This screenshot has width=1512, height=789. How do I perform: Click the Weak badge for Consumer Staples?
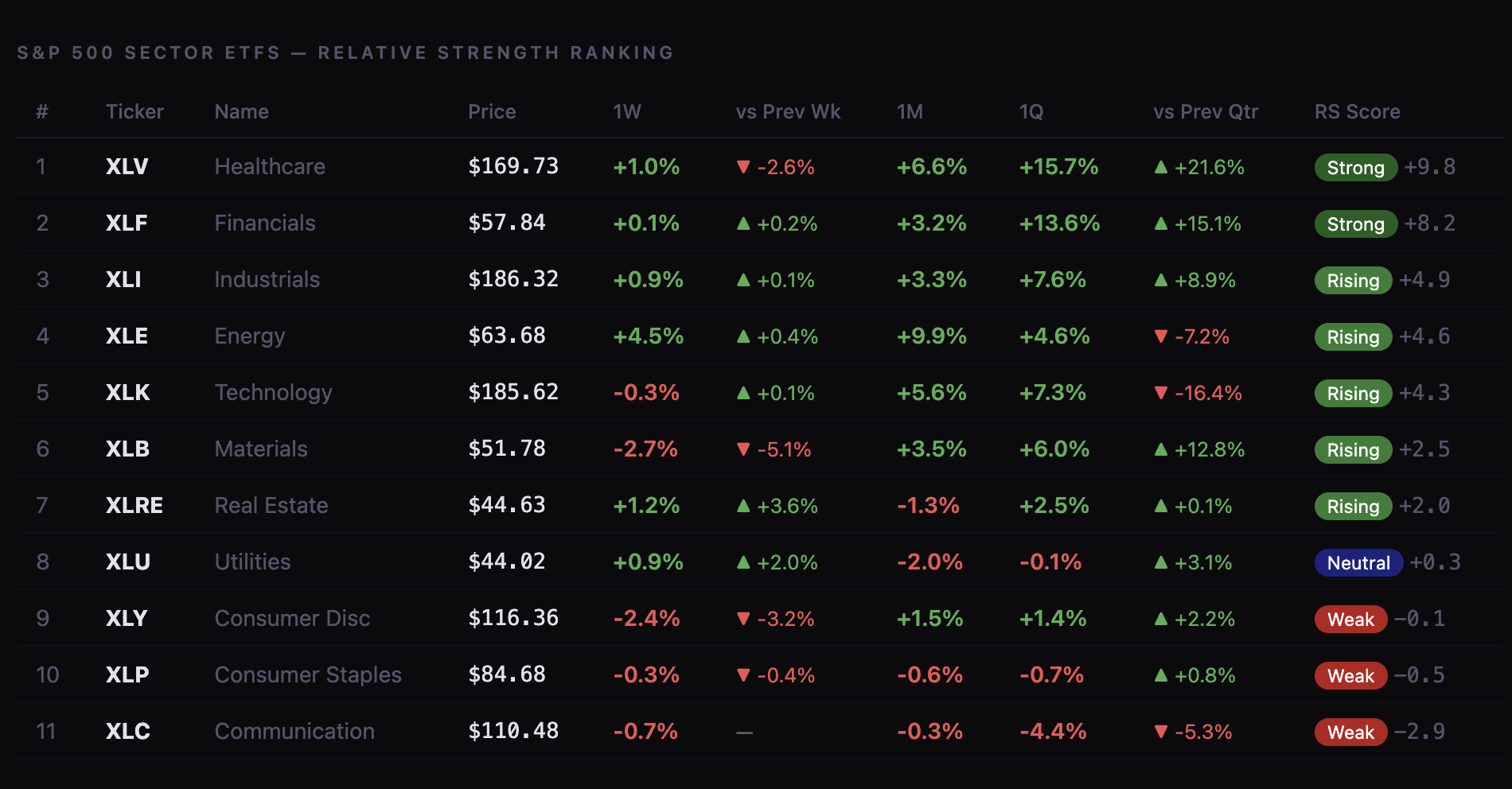click(x=1350, y=676)
